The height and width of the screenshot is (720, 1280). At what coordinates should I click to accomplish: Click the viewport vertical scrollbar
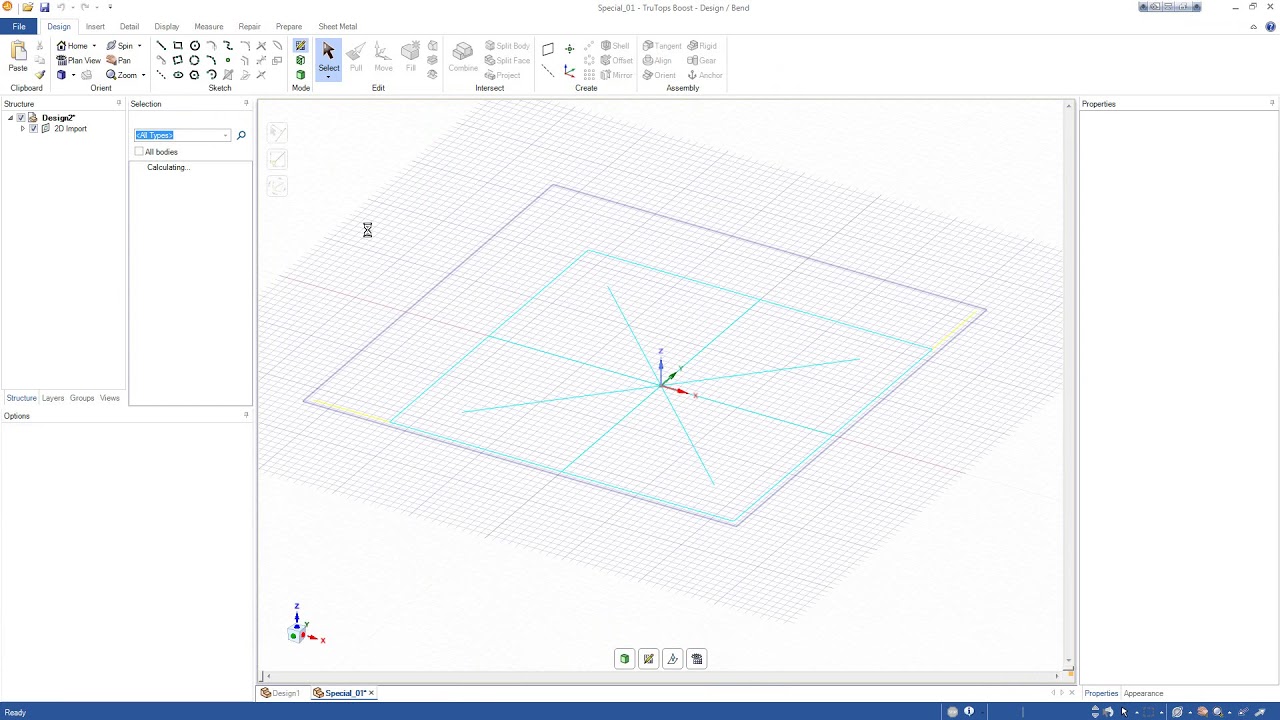click(1069, 385)
